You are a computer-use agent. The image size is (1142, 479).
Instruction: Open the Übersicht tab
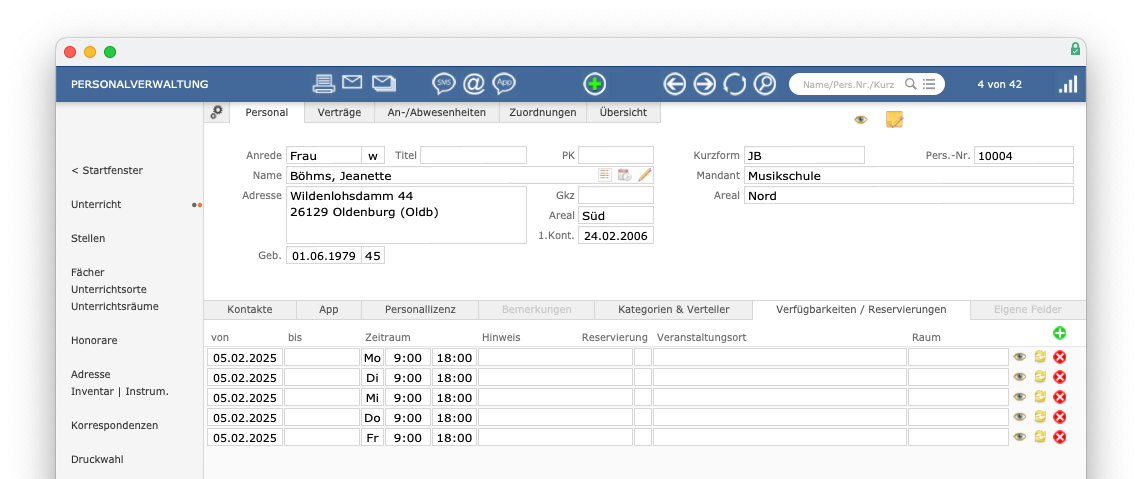point(625,112)
